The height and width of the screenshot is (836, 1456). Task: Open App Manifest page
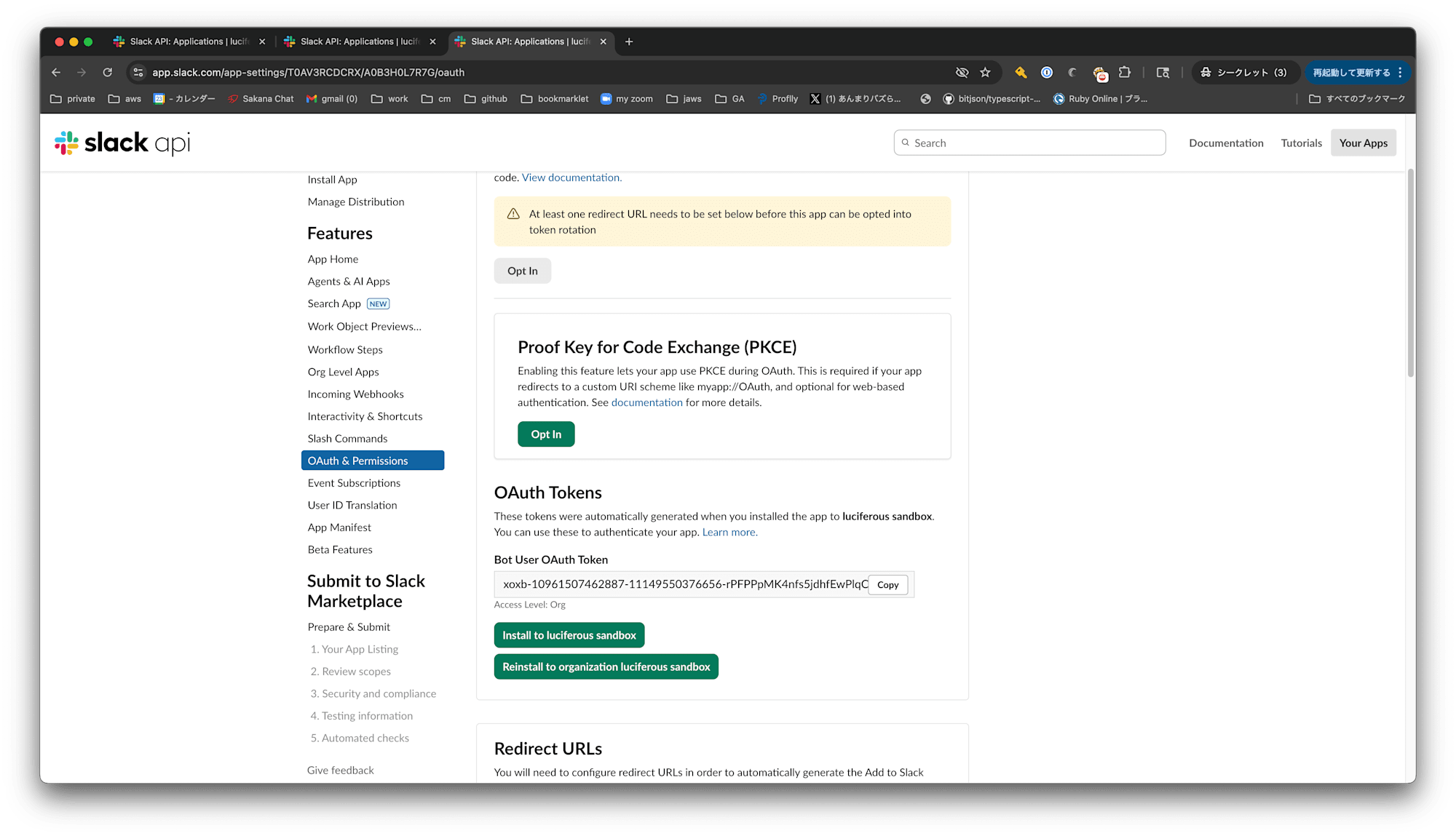[339, 528]
